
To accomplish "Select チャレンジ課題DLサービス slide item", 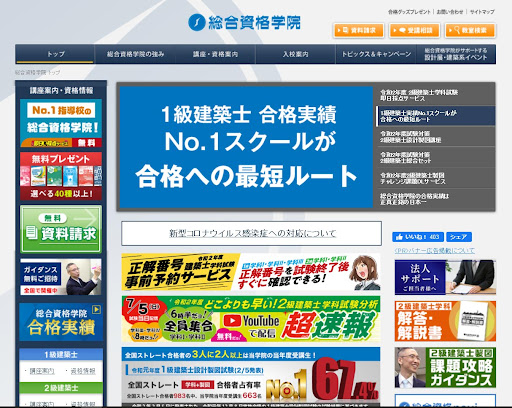I will click(x=436, y=178).
